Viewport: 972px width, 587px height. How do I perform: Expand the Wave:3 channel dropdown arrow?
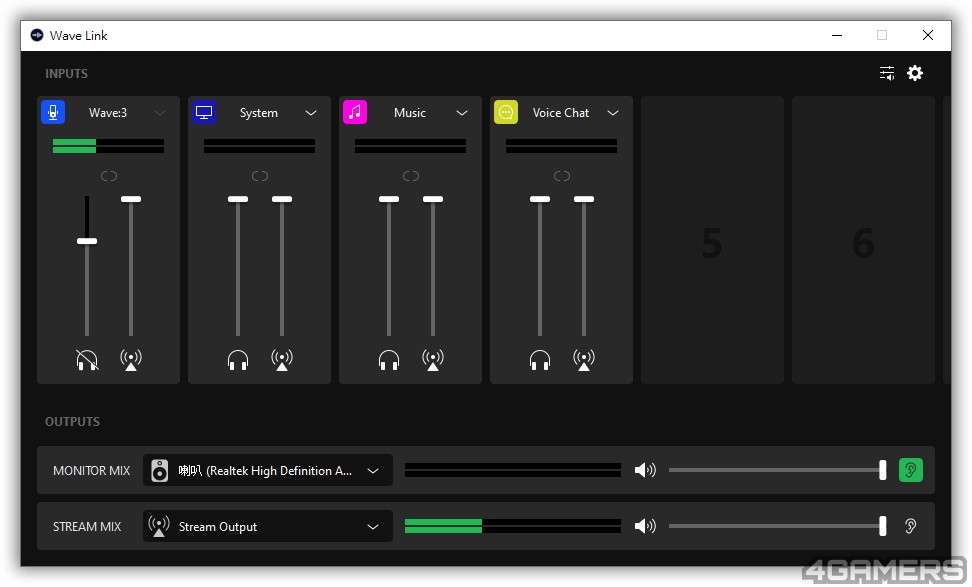(160, 113)
